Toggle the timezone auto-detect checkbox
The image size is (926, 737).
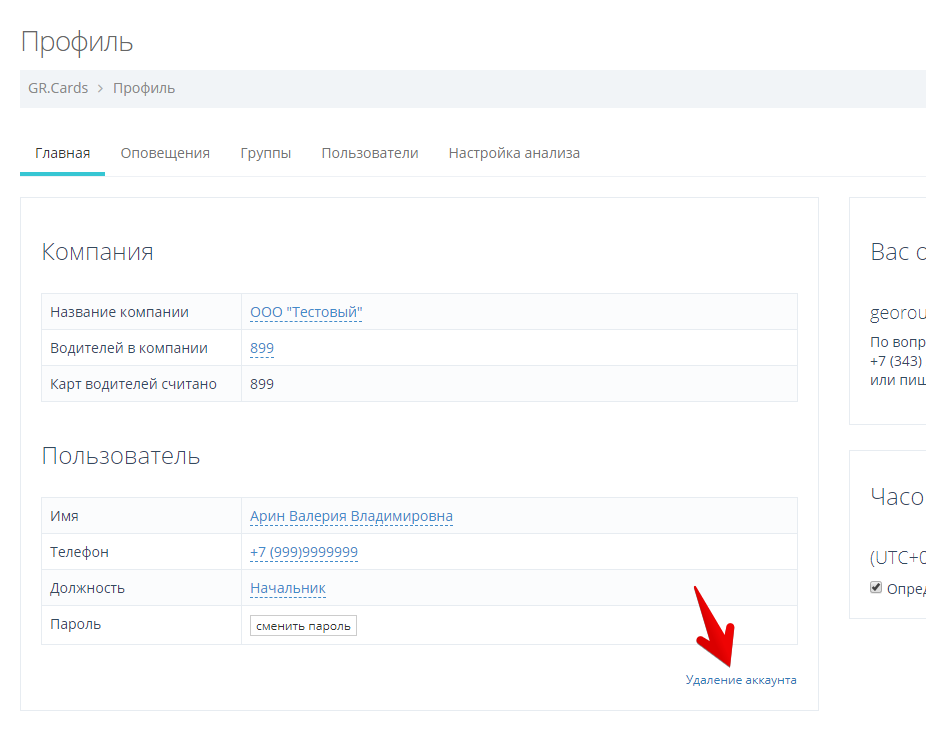pos(876,587)
